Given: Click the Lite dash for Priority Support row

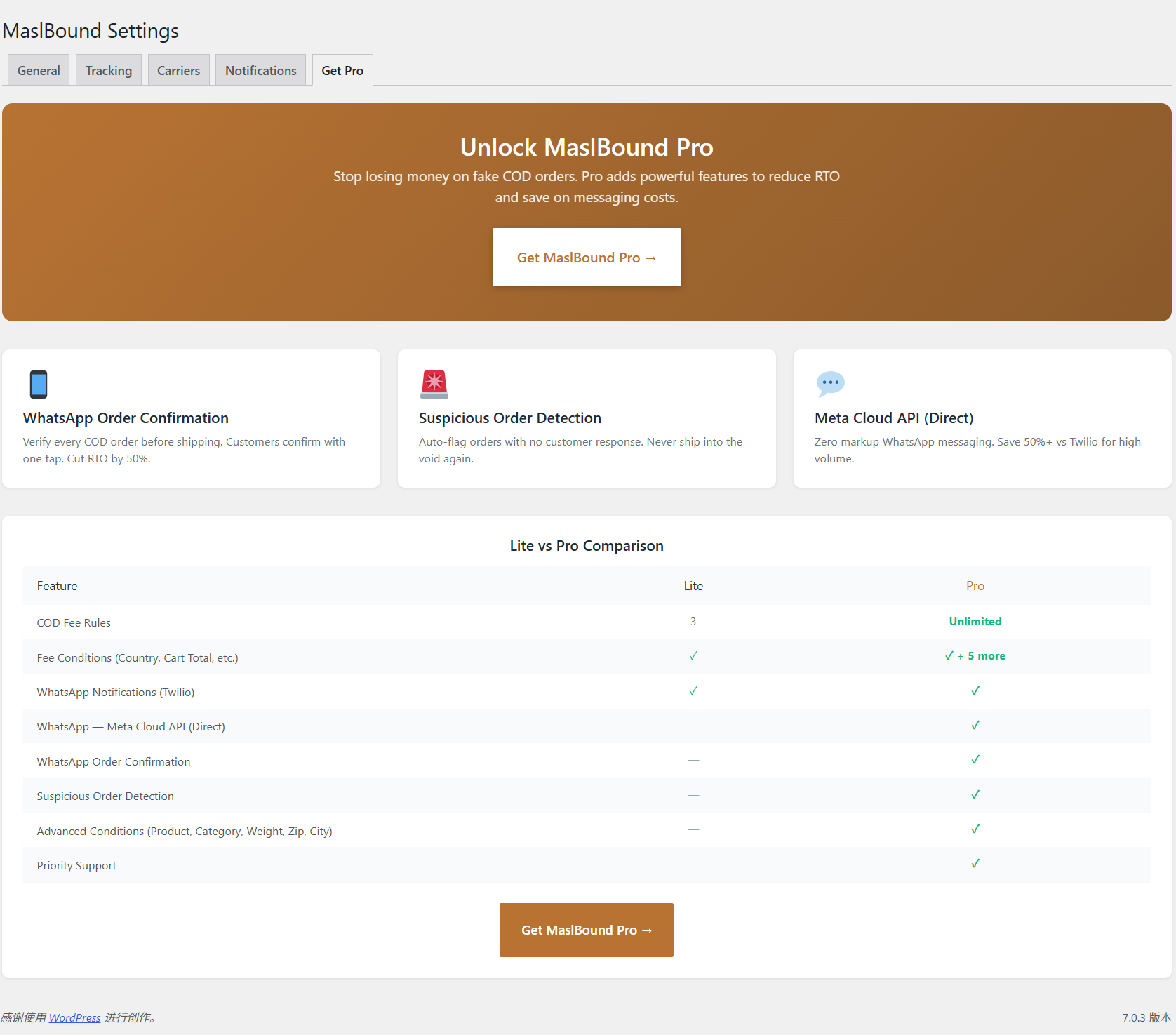Looking at the screenshot, I should 693,864.
